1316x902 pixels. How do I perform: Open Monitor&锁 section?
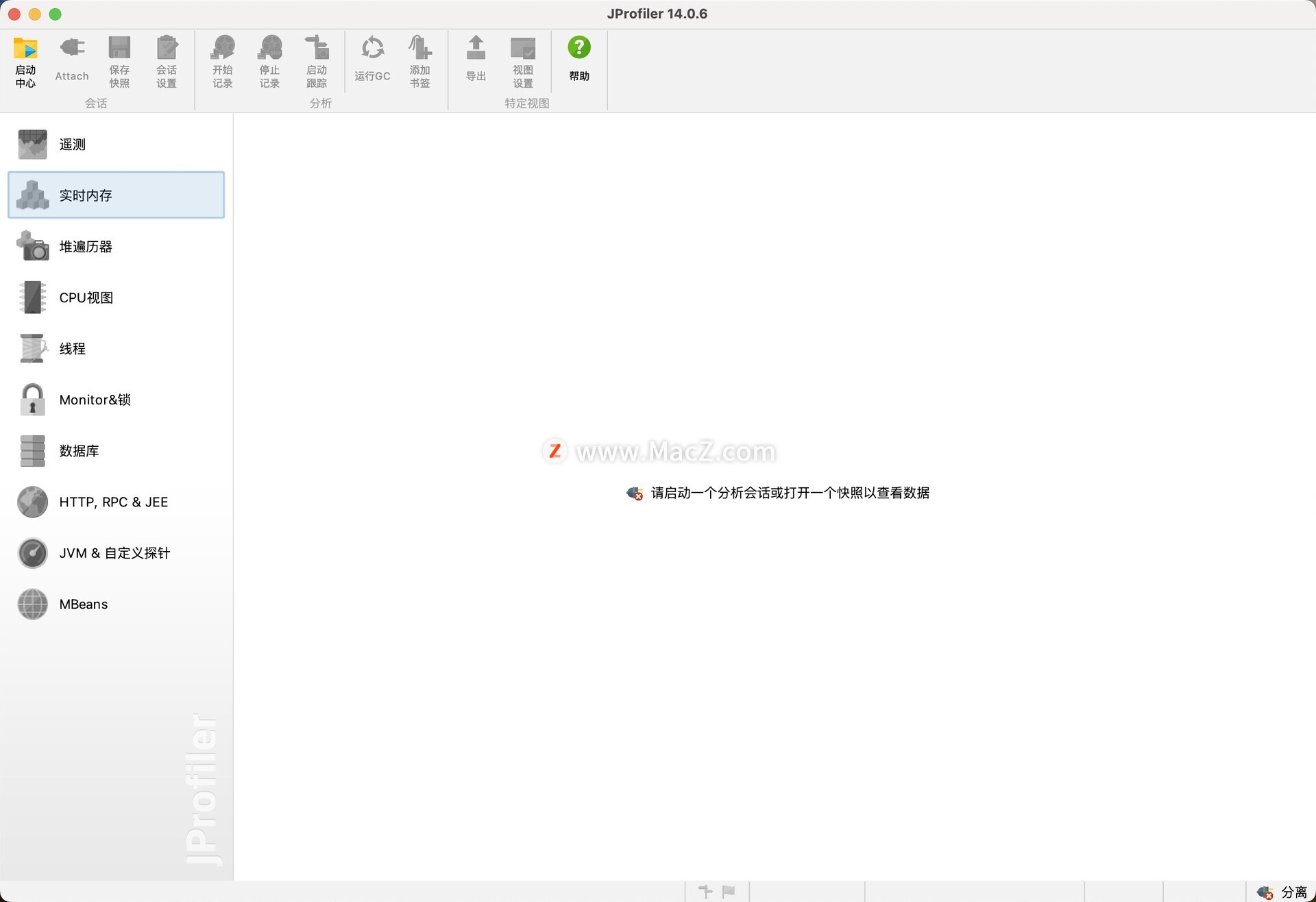tap(116, 400)
